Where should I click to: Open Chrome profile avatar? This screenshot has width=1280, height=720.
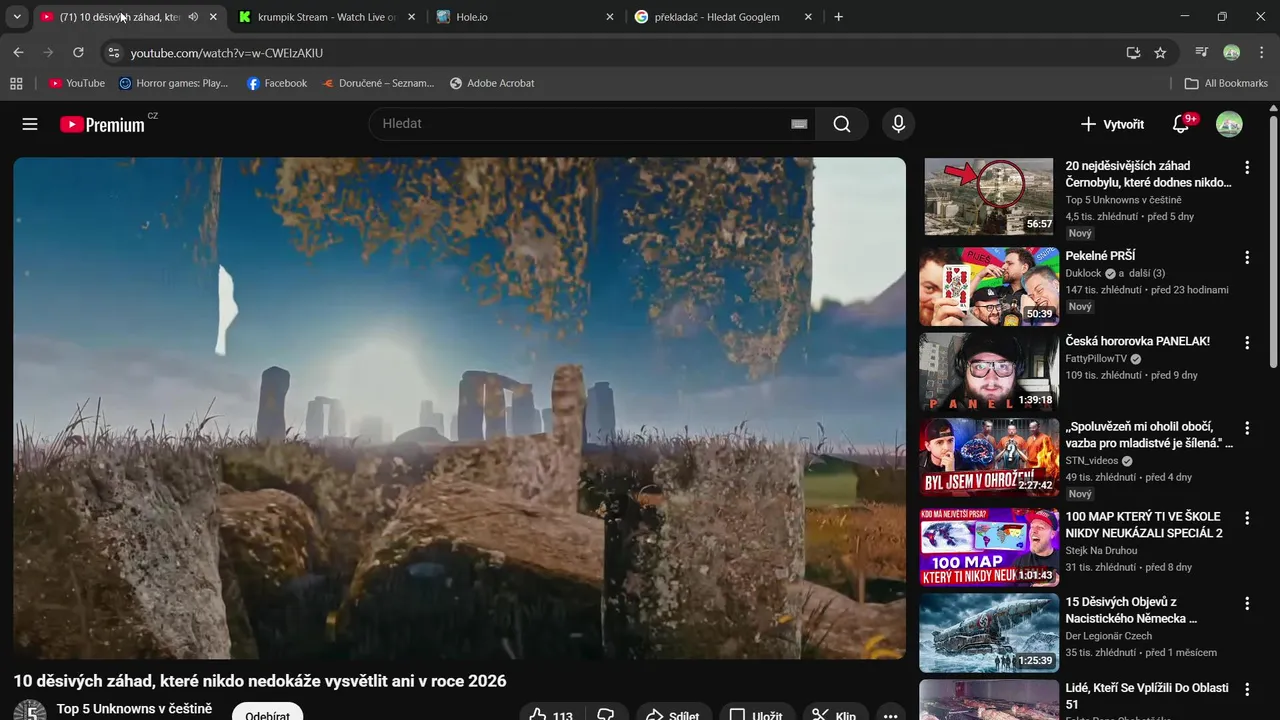click(1232, 53)
